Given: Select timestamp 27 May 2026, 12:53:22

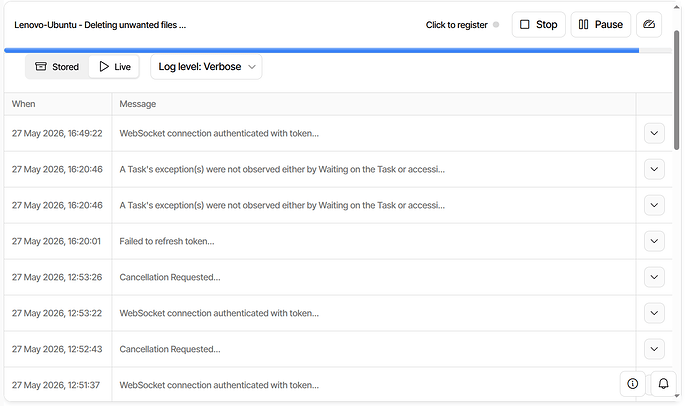Looking at the screenshot, I should (57, 313).
